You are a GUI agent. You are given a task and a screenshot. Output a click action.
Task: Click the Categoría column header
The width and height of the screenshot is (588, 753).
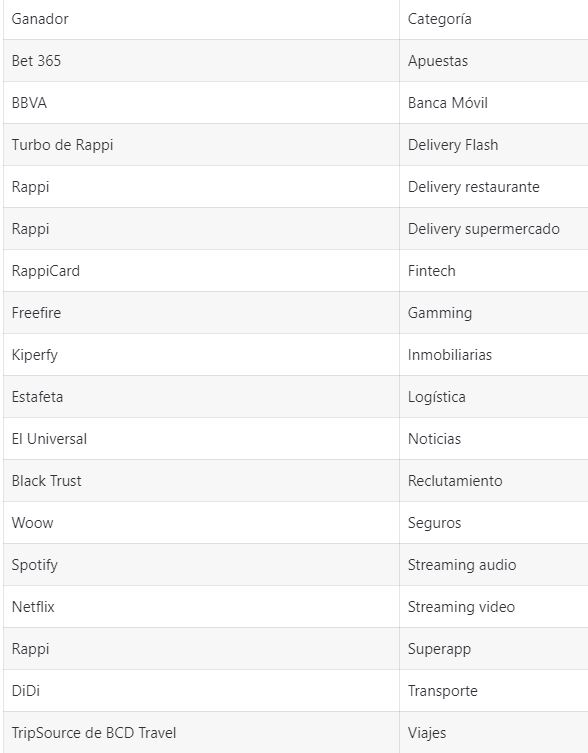[x=494, y=19]
